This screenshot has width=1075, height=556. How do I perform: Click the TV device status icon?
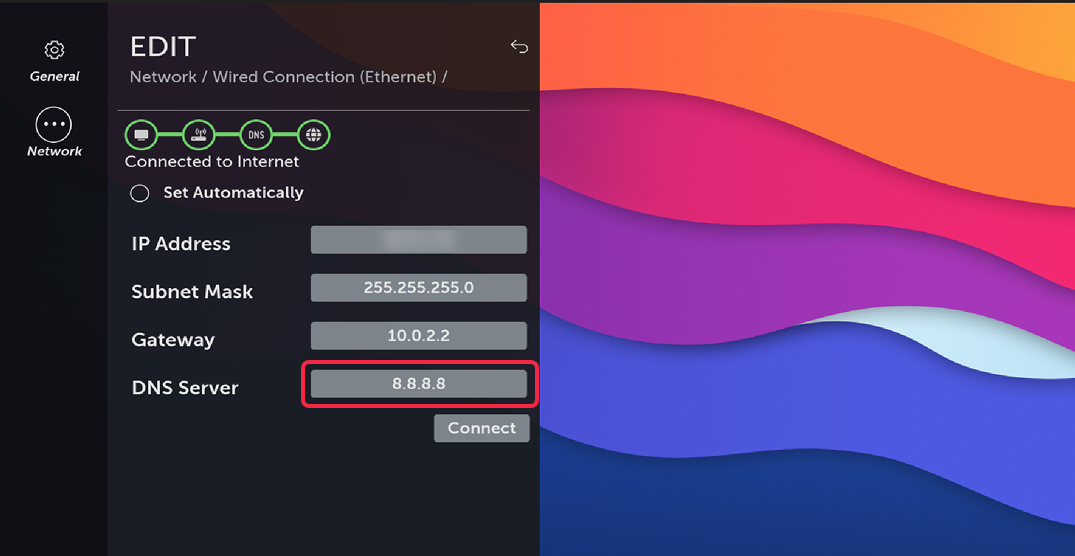(x=142, y=135)
